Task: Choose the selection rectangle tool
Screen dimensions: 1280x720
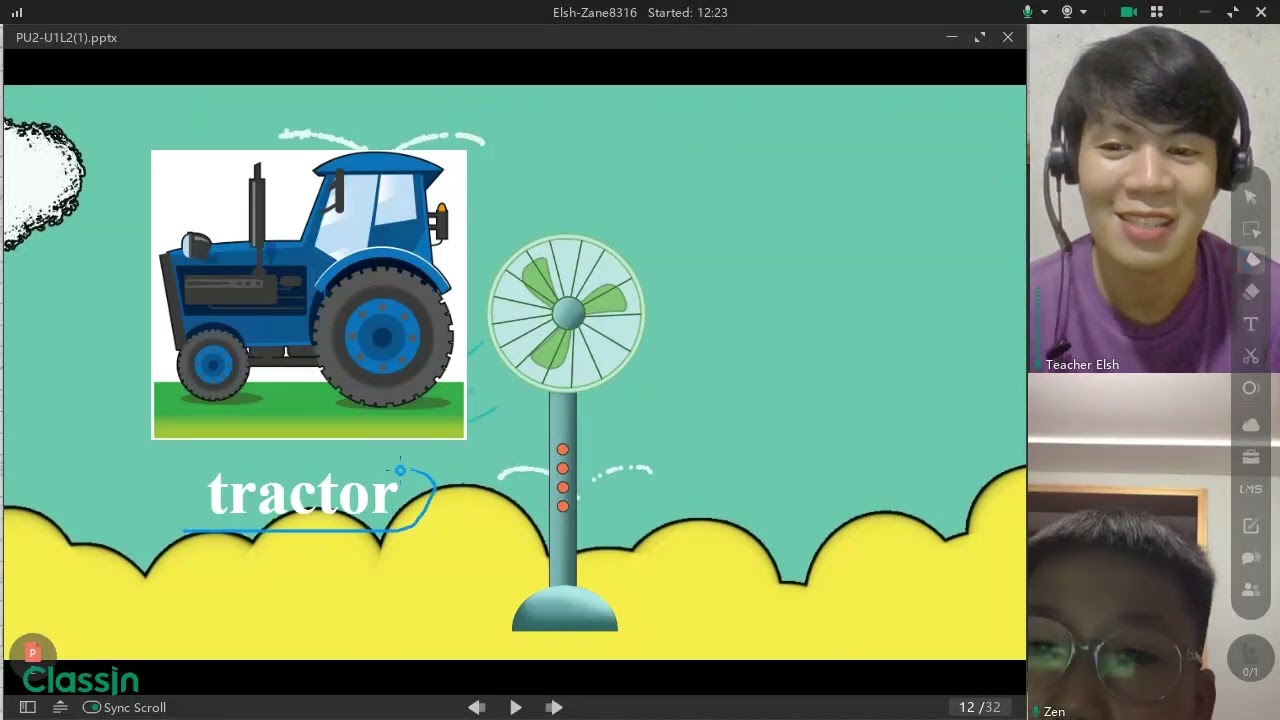Action: coord(1251,229)
